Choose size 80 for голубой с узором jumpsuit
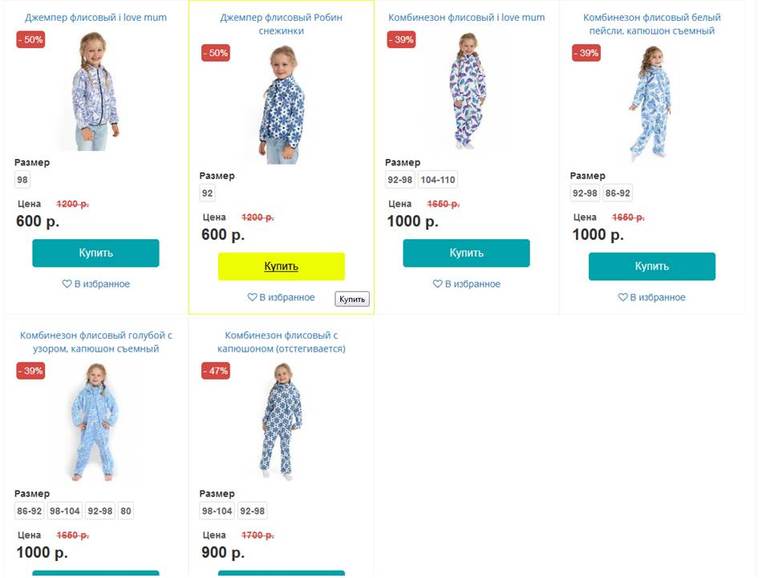 point(125,511)
